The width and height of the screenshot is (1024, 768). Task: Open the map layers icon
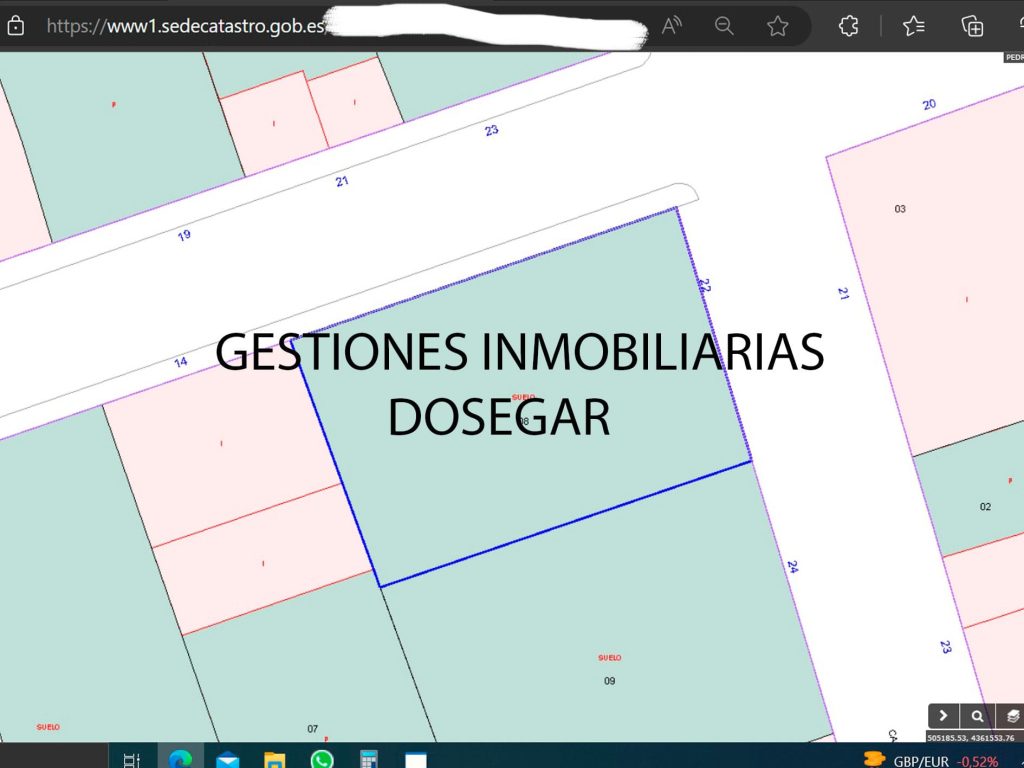coord(1012,716)
